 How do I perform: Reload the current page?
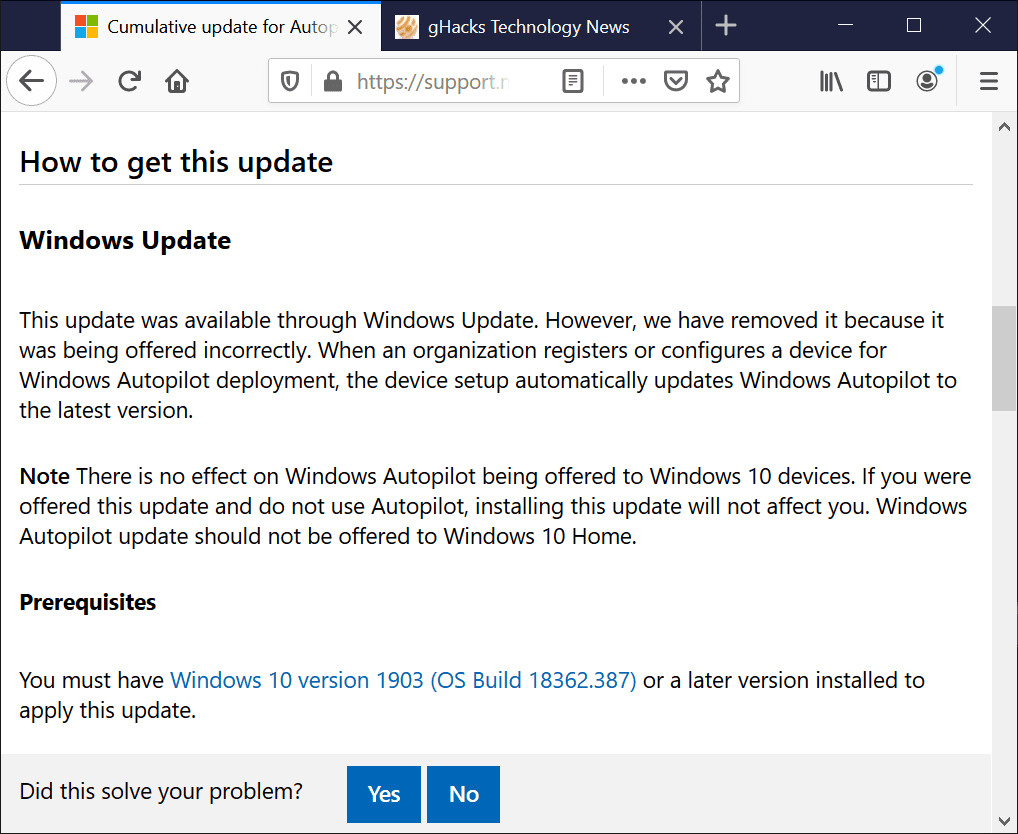(129, 81)
